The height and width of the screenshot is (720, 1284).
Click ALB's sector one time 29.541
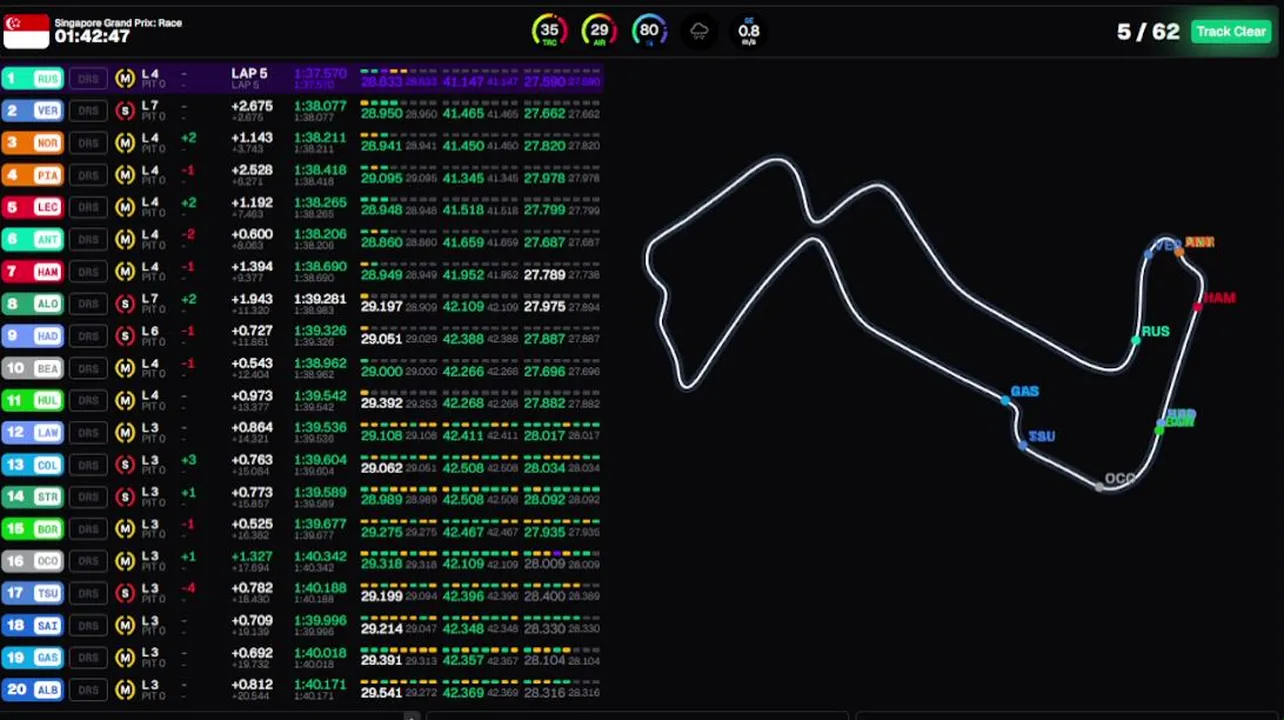pos(381,692)
